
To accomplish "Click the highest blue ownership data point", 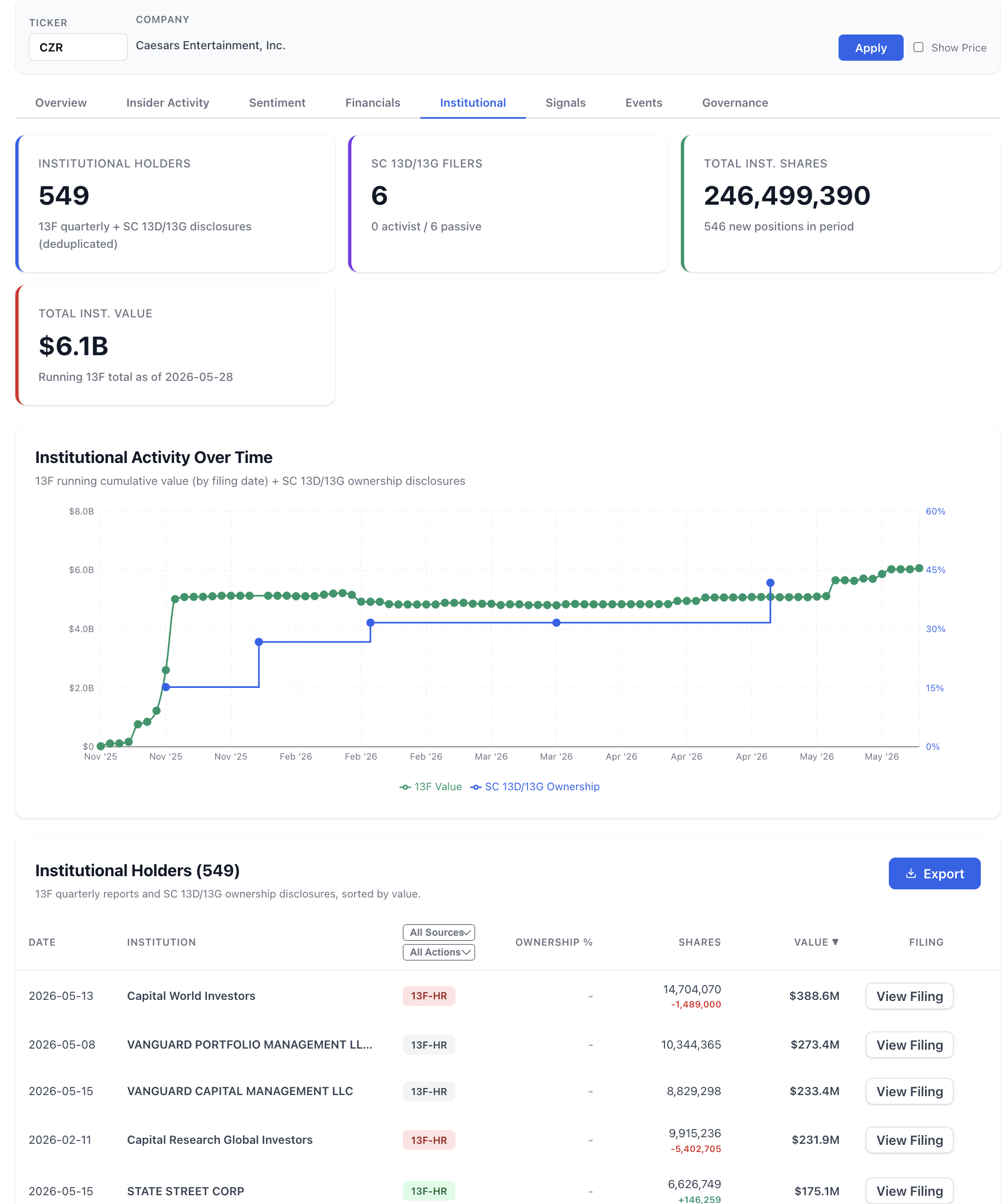I will [770, 582].
